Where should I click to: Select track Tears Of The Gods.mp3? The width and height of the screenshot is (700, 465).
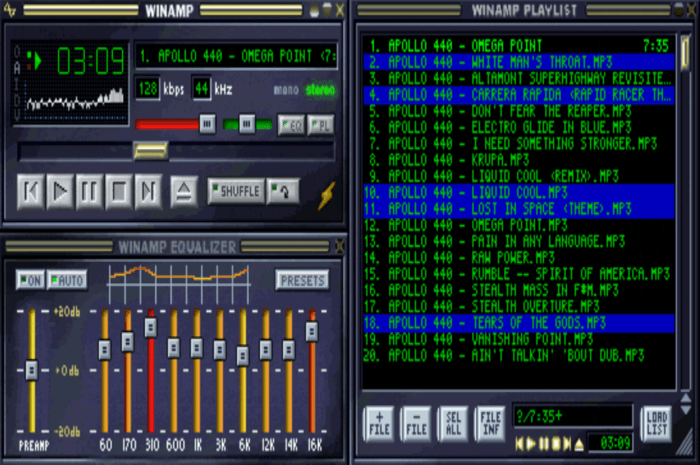coord(518,323)
